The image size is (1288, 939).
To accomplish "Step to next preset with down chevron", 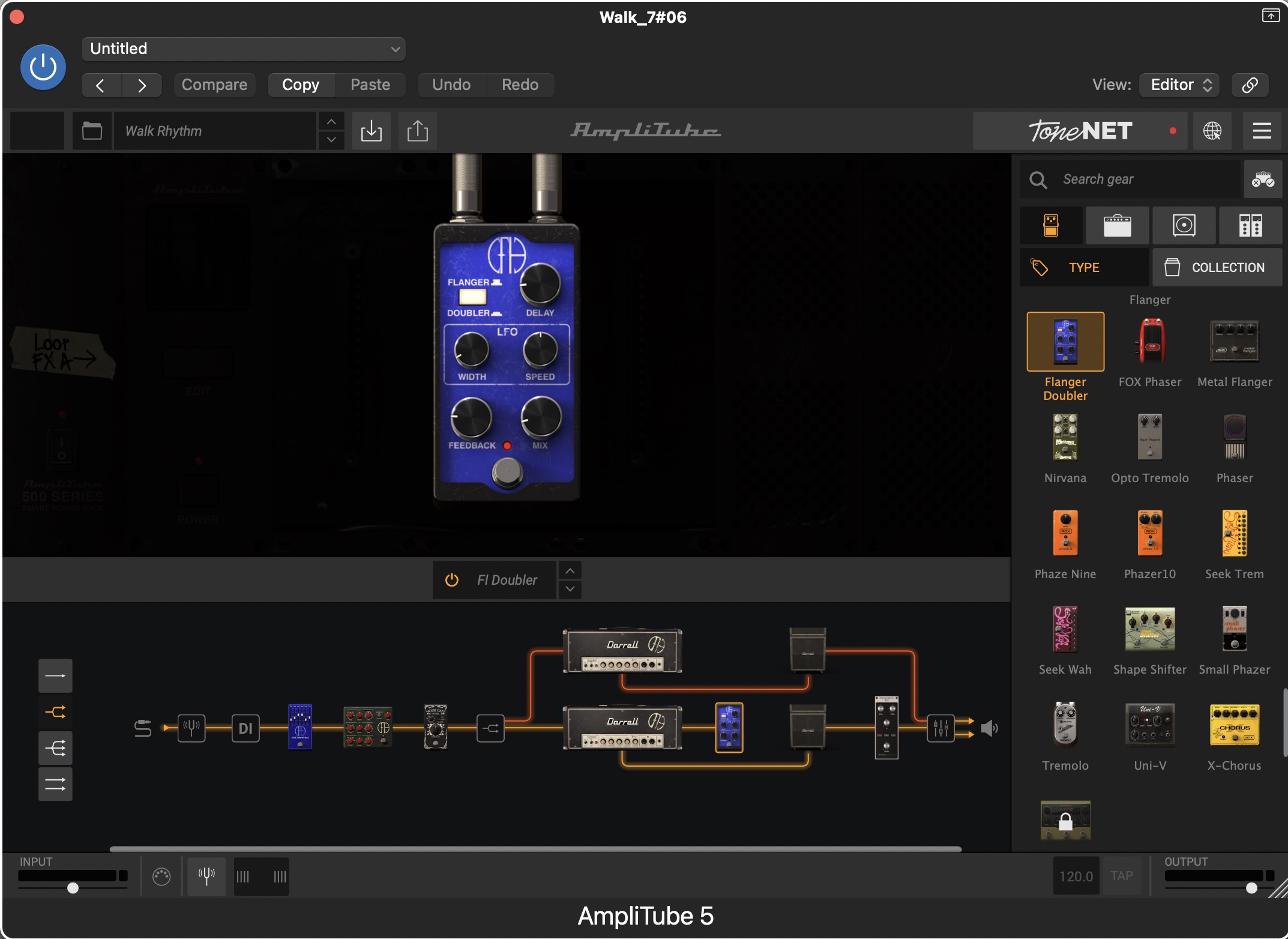I will pyautogui.click(x=331, y=140).
